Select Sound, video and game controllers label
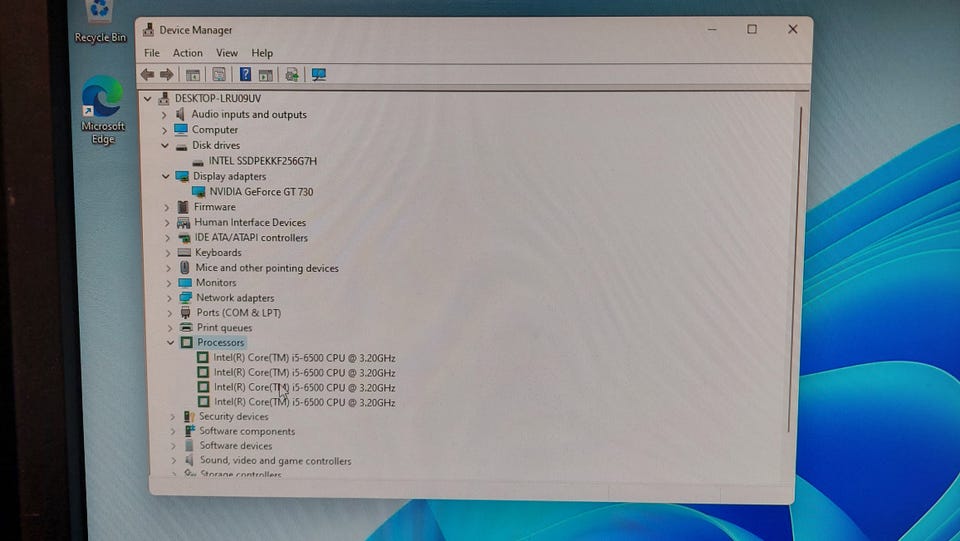The height and width of the screenshot is (541, 960). (x=276, y=461)
